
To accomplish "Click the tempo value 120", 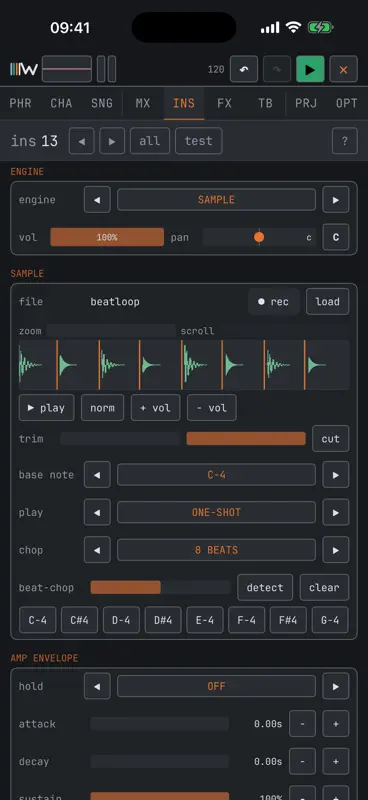I will 216,70.
